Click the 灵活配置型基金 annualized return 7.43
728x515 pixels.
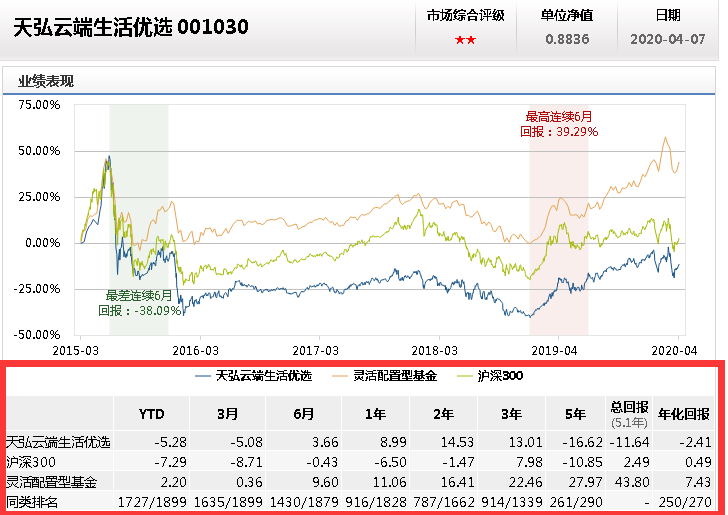pos(698,482)
